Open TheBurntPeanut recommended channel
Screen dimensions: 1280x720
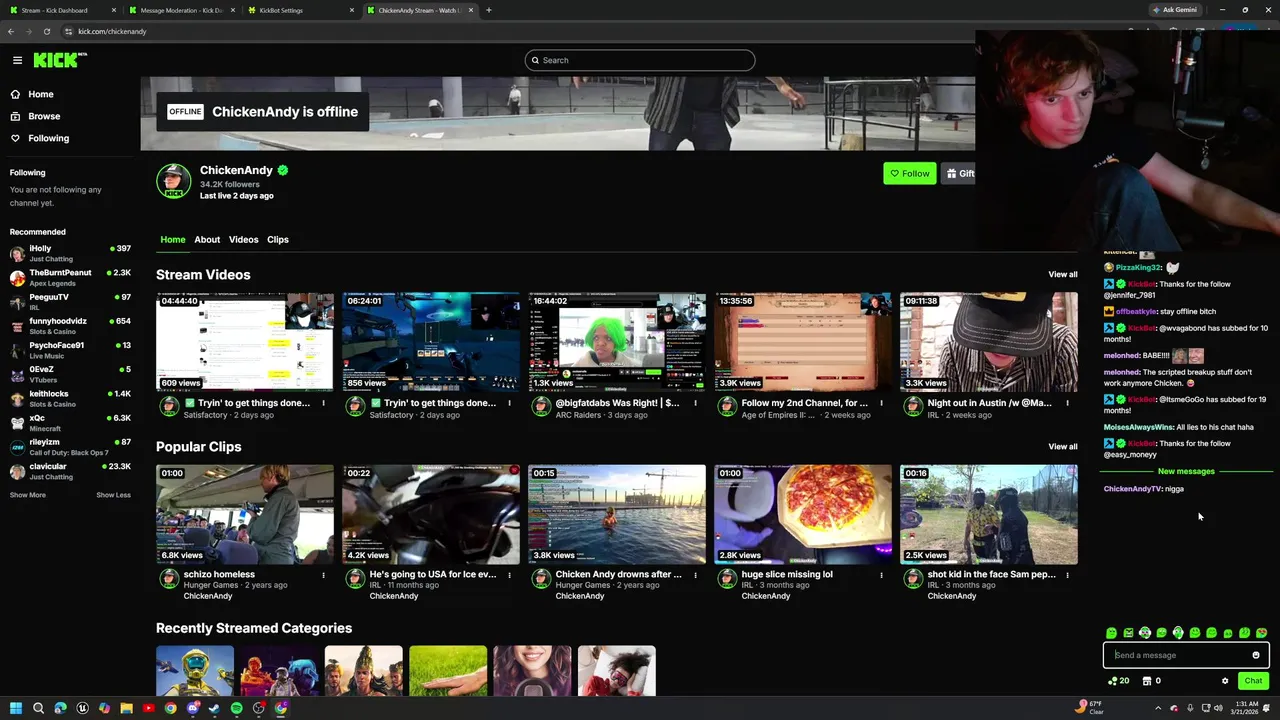pyautogui.click(x=70, y=277)
